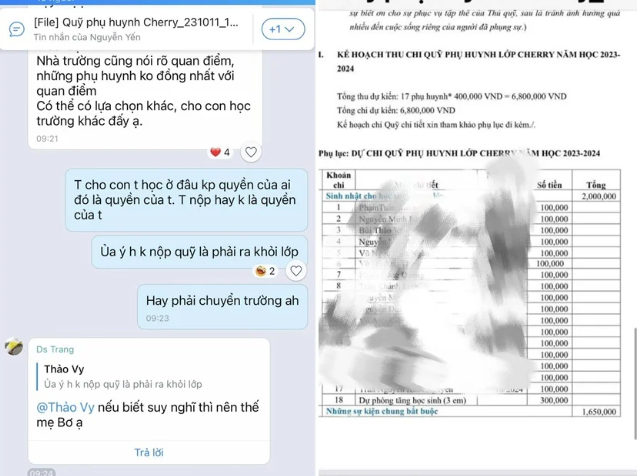View the 2 laughing emoji reactions
Image resolution: width=638 pixels, height=476 pixels.
tap(265, 271)
